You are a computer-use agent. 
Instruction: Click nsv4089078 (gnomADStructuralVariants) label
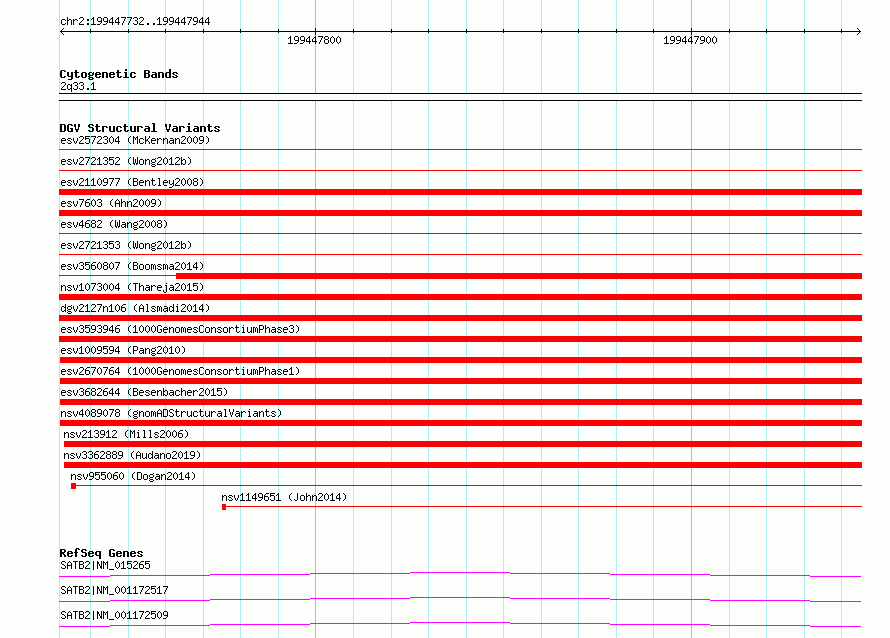click(171, 413)
